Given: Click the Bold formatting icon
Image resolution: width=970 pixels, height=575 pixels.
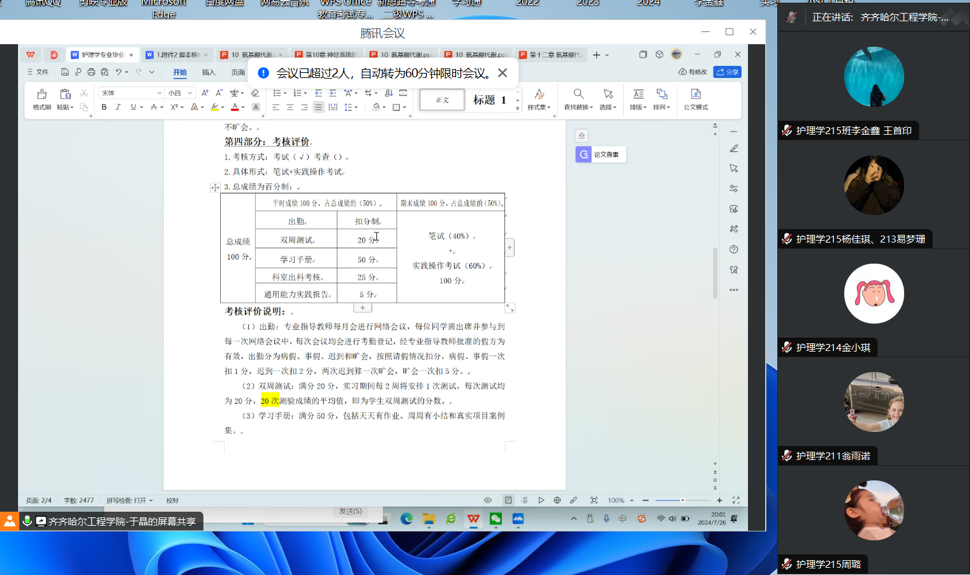Looking at the screenshot, I should [104, 107].
